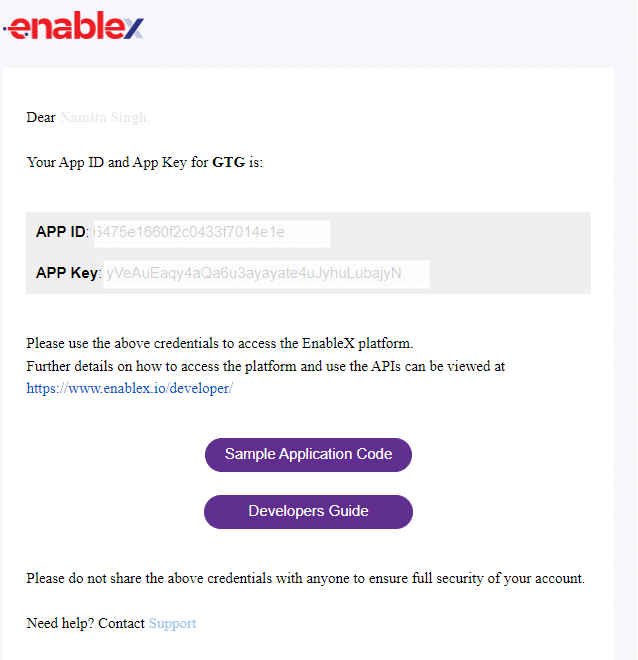Screen dimensions: 638x660
Task: Click the 'Need help? Contact' text
Action: pyautogui.click(x=85, y=623)
